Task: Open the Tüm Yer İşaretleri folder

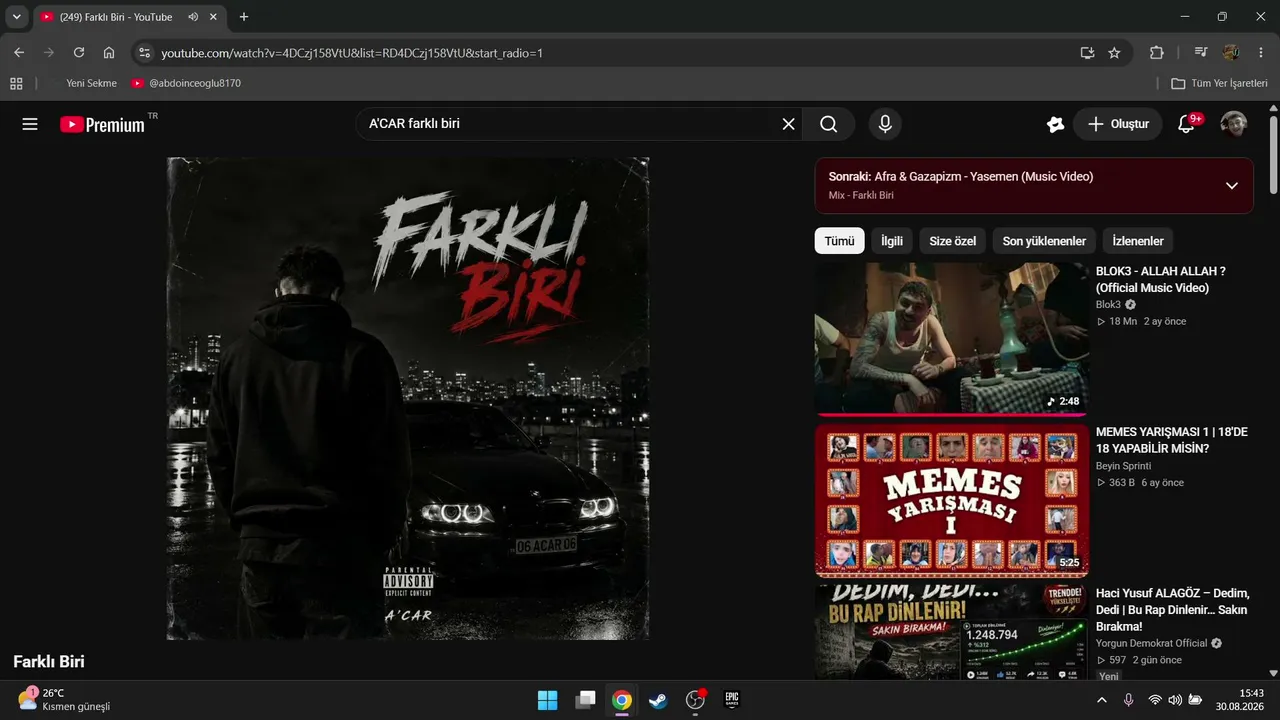Action: (1220, 83)
